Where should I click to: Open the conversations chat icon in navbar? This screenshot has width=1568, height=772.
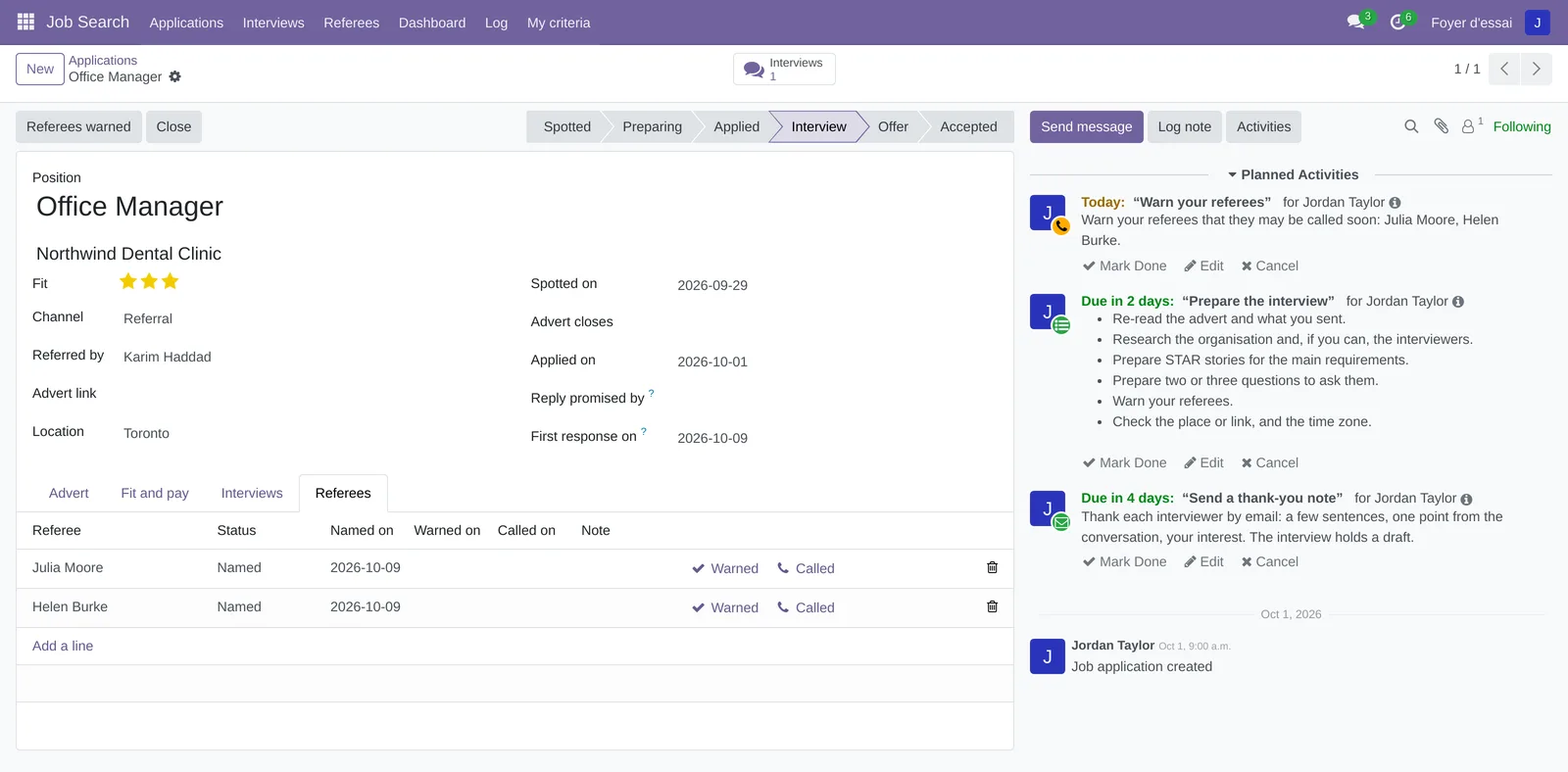point(1356,22)
